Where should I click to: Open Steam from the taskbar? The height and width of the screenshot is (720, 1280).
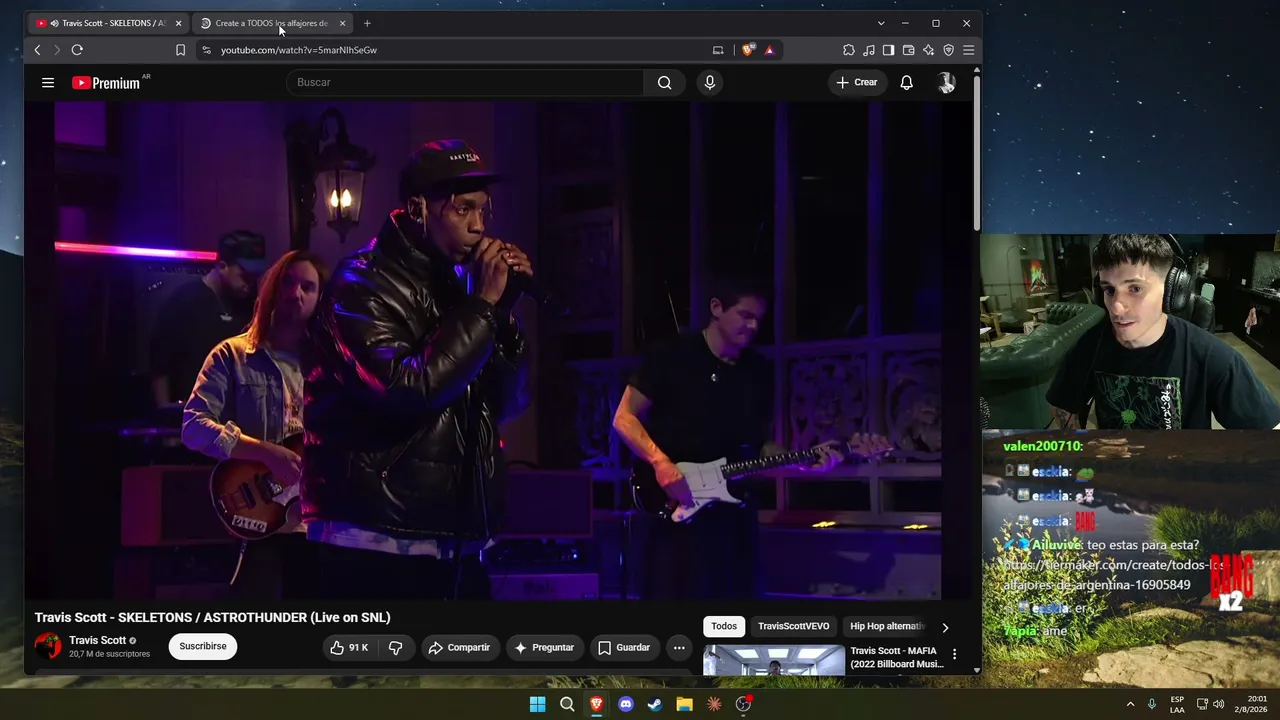click(x=655, y=704)
